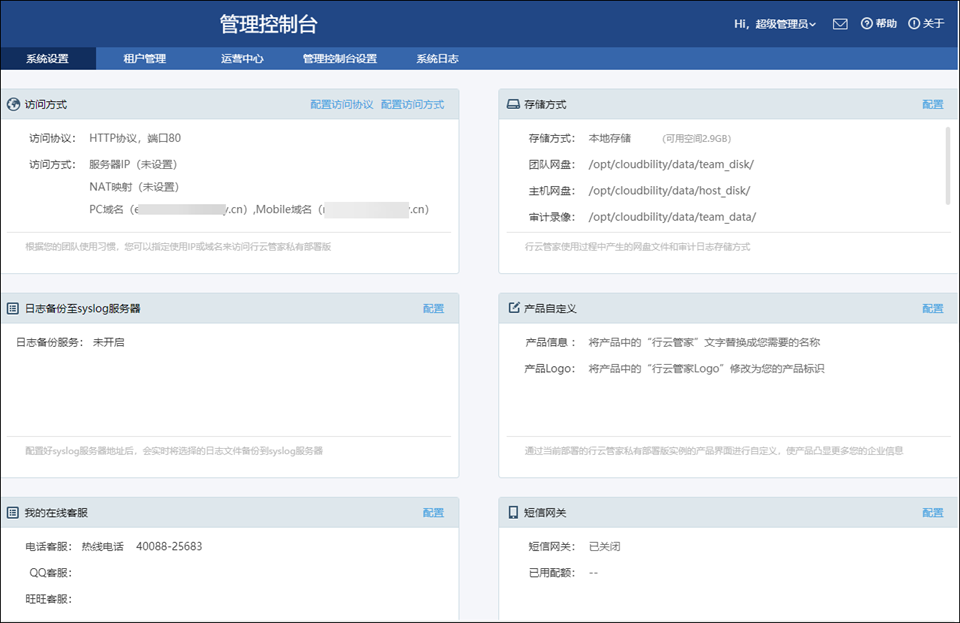Click the 关于 info icon

[912, 23]
